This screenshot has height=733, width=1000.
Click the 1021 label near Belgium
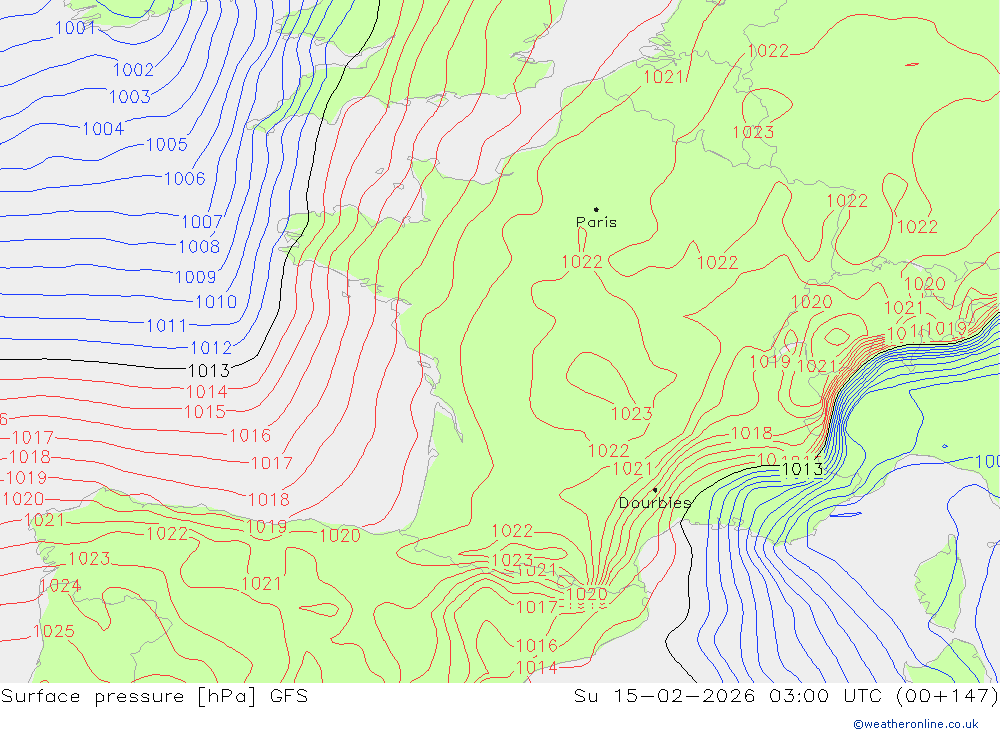[663, 77]
